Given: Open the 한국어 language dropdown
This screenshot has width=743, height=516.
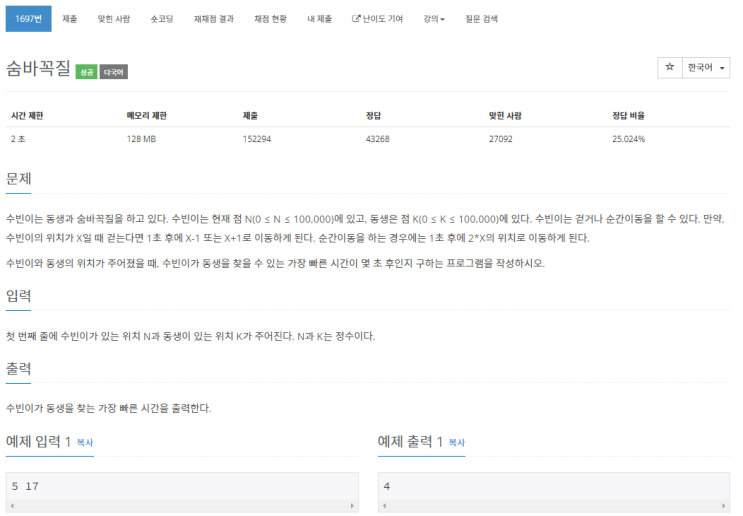Looking at the screenshot, I should pyautogui.click(x=706, y=67).
